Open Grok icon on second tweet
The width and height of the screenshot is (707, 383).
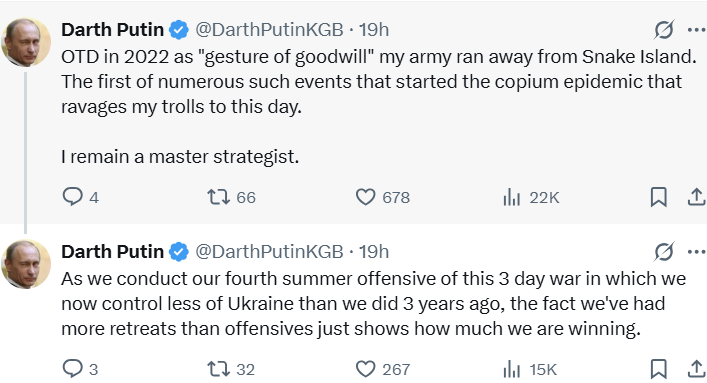664,252
